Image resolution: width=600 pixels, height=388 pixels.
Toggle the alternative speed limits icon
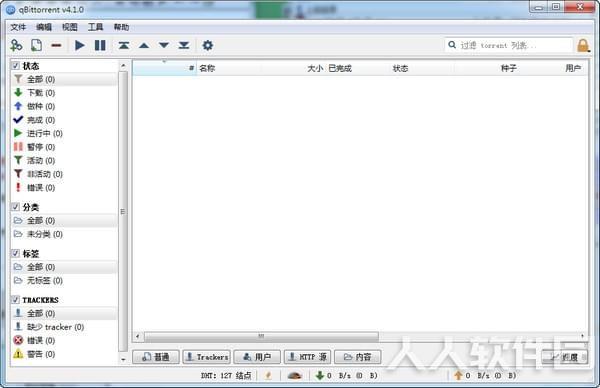pyautogui.click(x=294, y=375)
